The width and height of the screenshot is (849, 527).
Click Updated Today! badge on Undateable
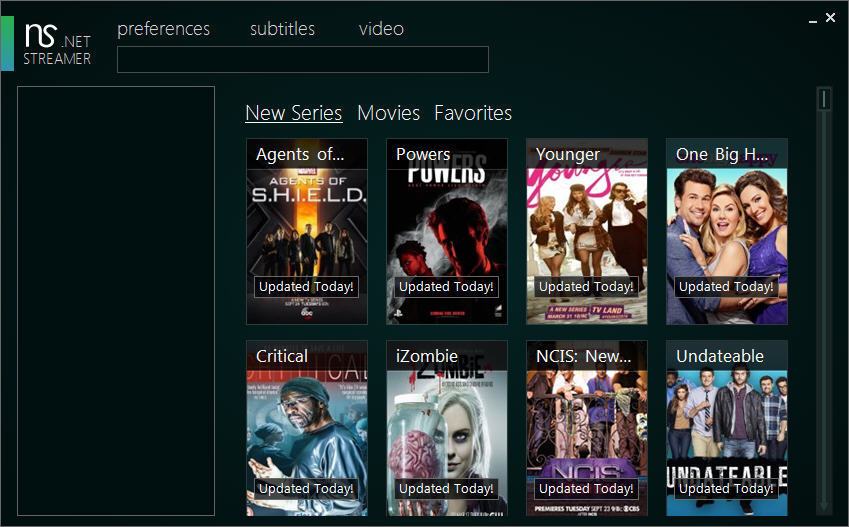point(726,489)
